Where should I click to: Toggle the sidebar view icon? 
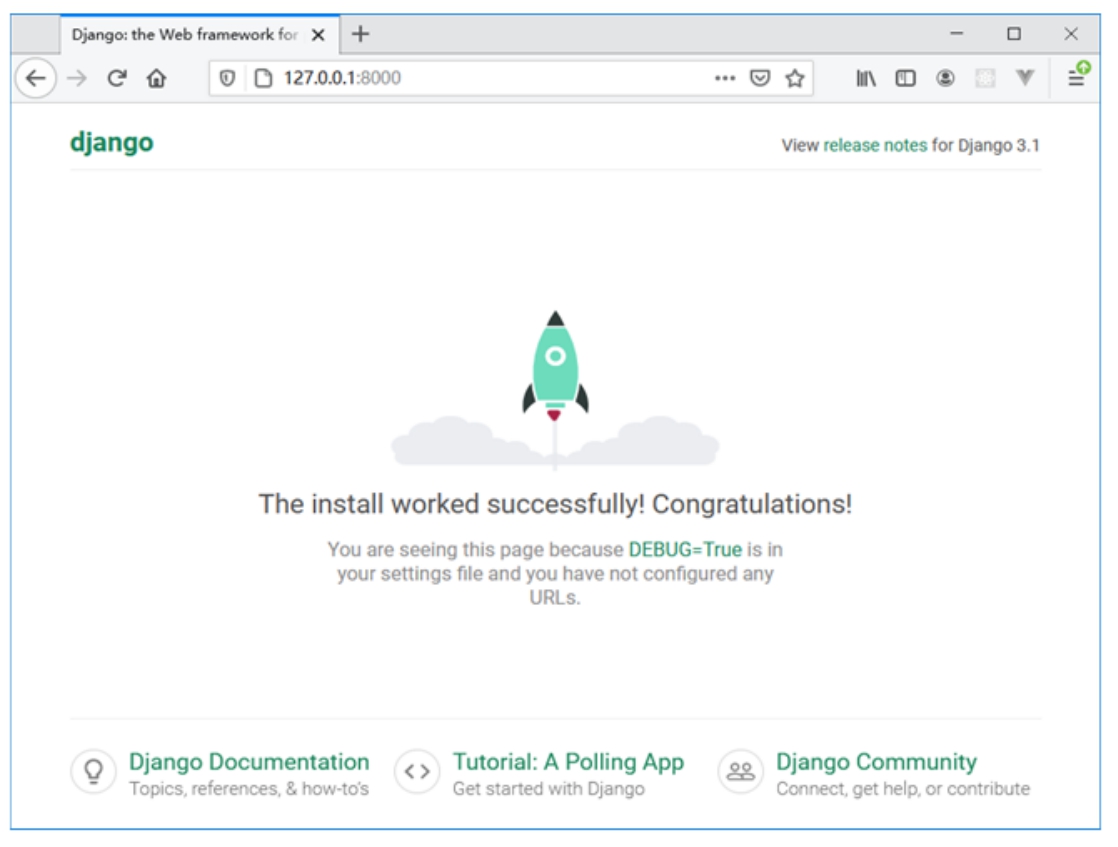[906, 78]
